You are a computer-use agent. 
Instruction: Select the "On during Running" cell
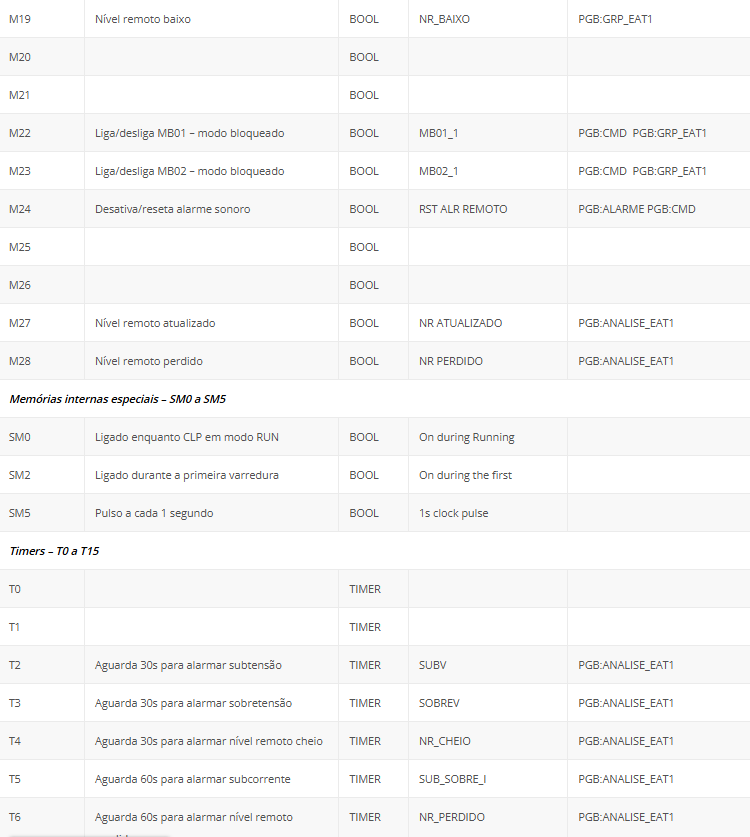(467, 437)
